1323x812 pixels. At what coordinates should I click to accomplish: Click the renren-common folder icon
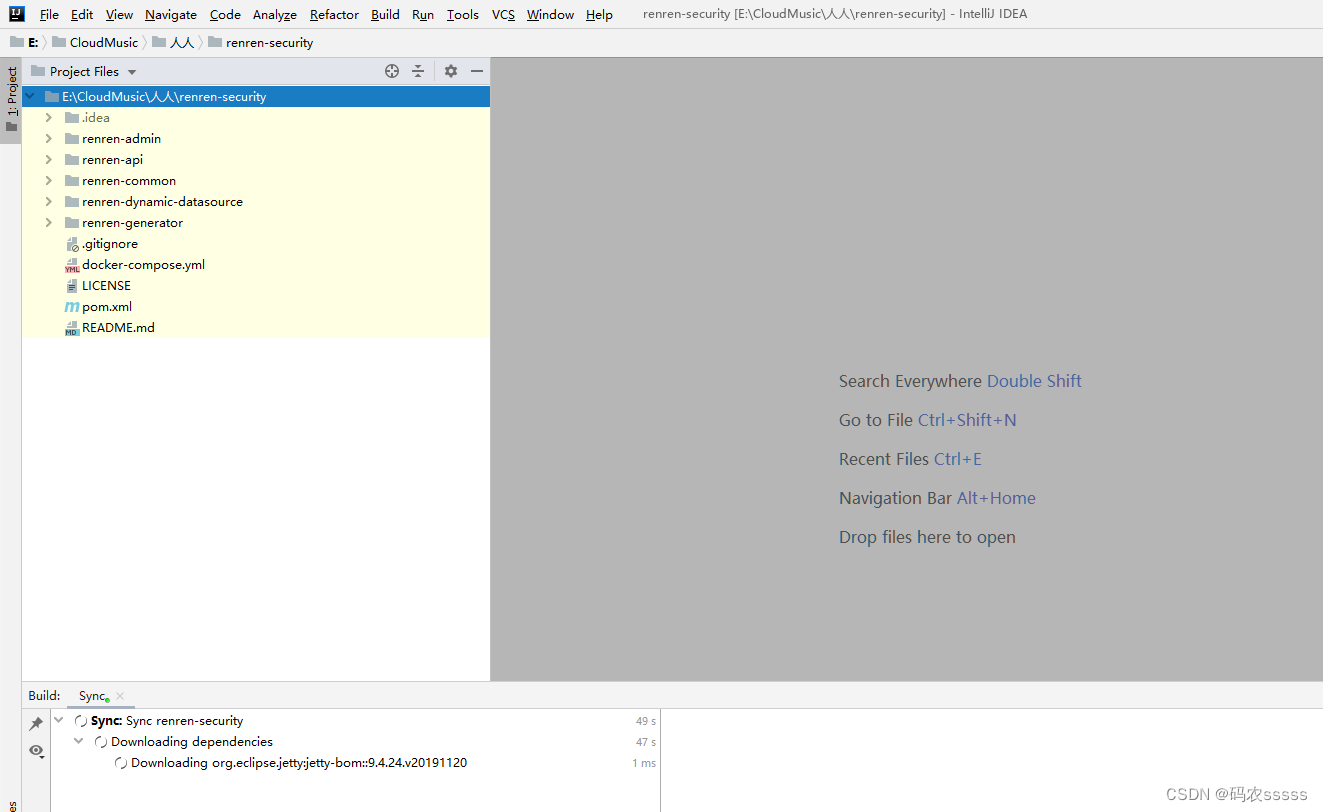click(72, 181)
